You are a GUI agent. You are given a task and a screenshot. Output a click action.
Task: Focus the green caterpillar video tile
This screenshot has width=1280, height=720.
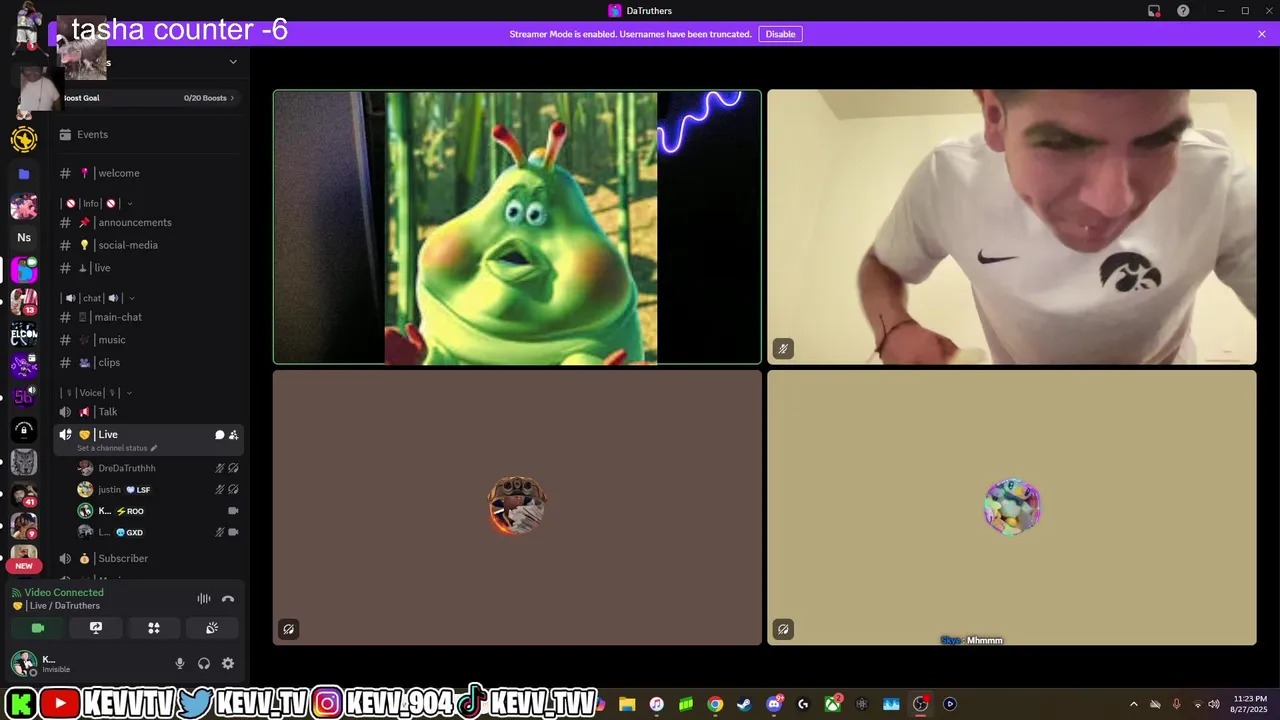tap(517, 227)
